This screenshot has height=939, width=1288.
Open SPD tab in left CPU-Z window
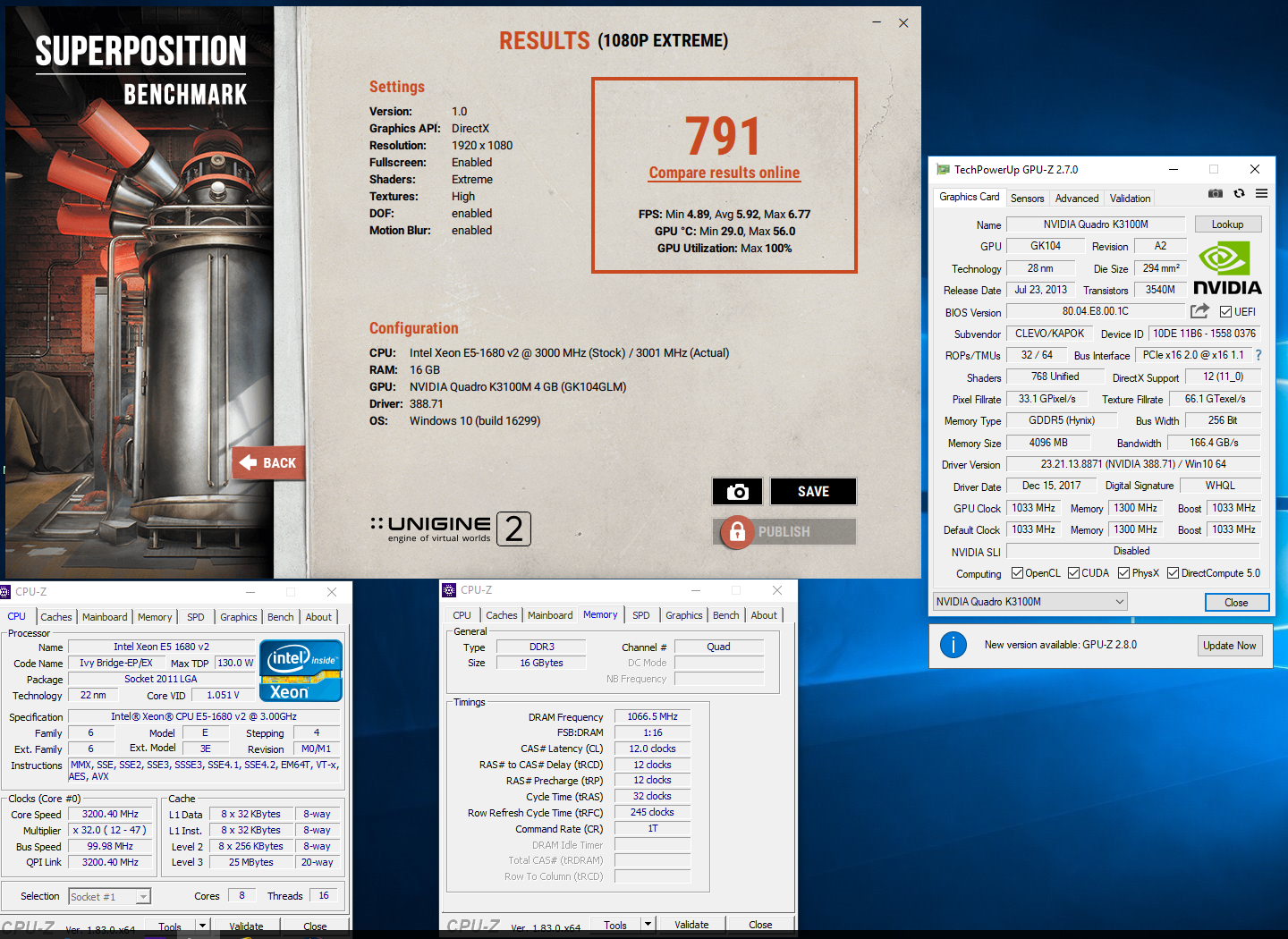coord(196,617)
